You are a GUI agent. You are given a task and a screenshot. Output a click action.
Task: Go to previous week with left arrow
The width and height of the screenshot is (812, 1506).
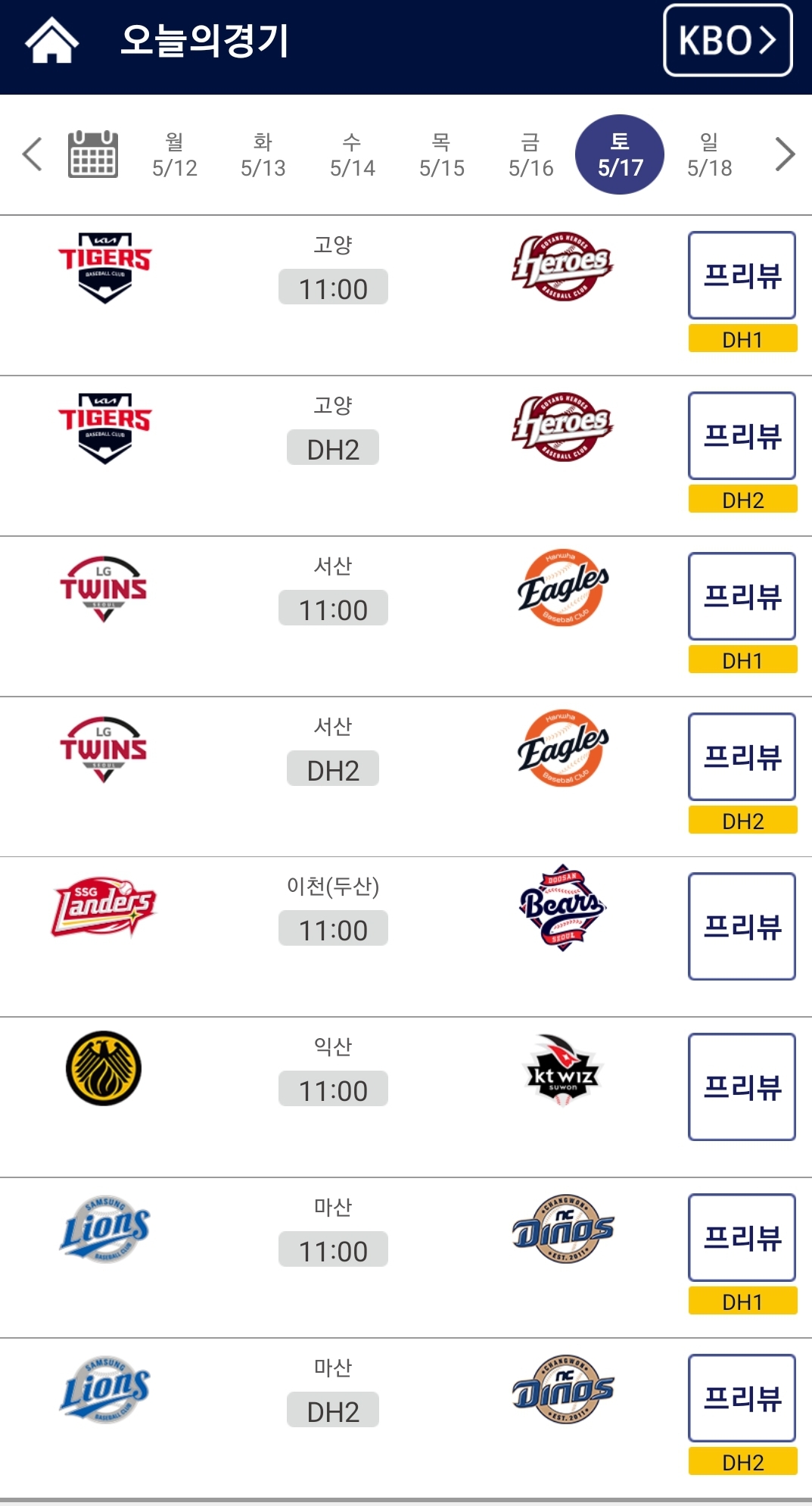32,154
